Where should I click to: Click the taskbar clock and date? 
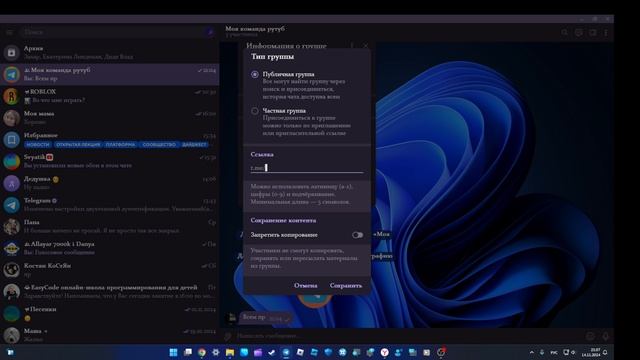[591, 352]
